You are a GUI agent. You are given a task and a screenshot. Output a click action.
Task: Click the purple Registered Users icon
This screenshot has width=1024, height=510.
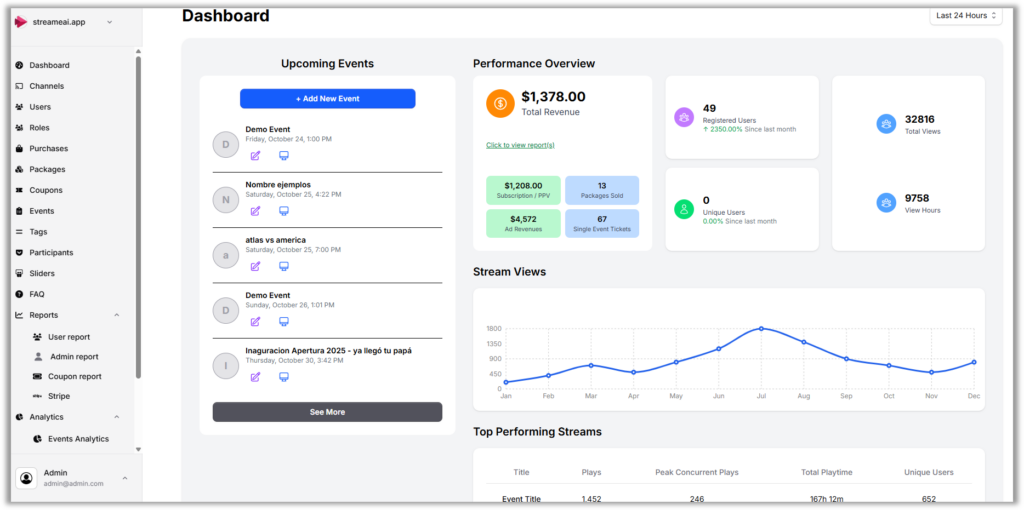click(x=684, y=117)
